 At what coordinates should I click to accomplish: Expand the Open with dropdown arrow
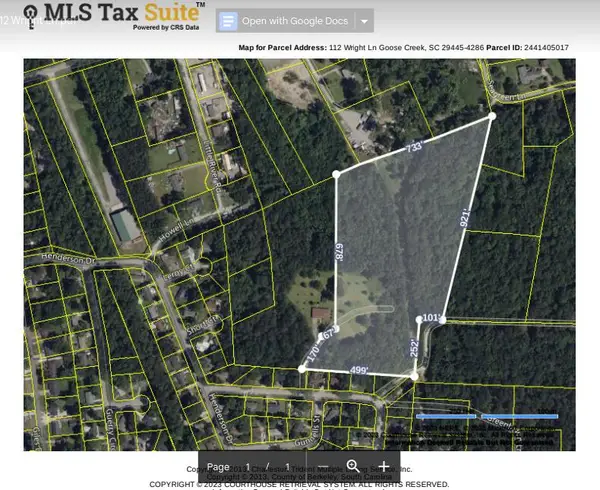(x=365, y=21)
